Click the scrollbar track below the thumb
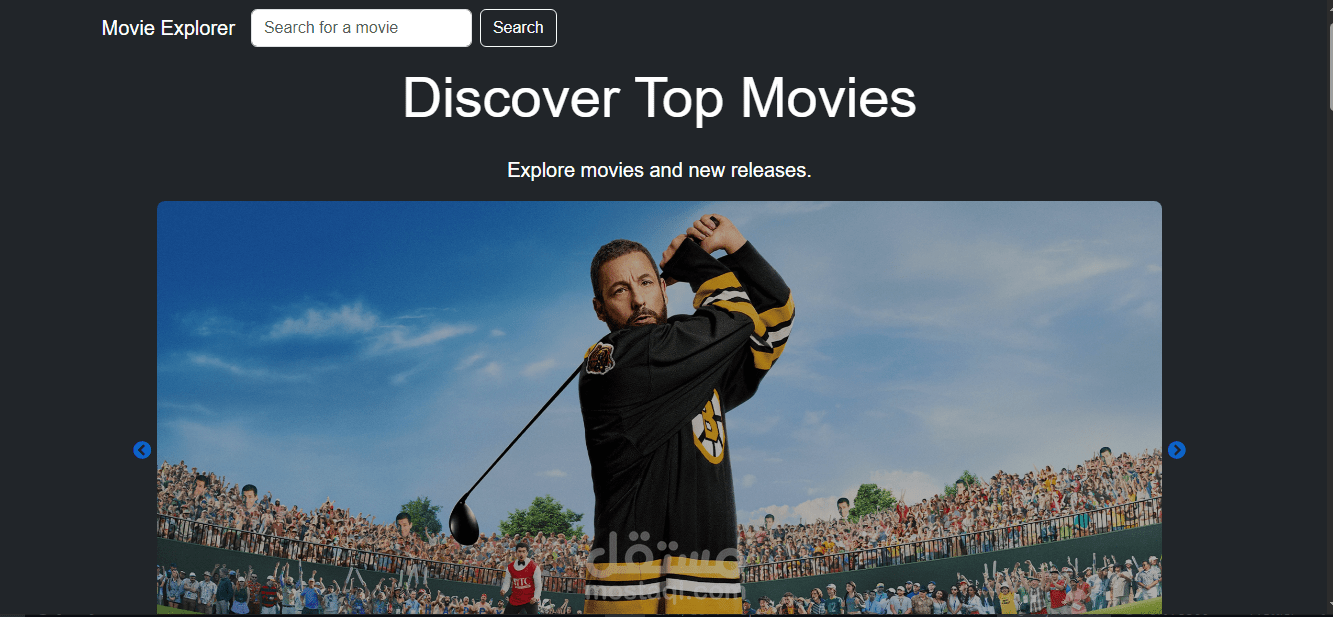Viewport: 1333px width, 617px height. pyautogui.click(x=1329, y=360)
